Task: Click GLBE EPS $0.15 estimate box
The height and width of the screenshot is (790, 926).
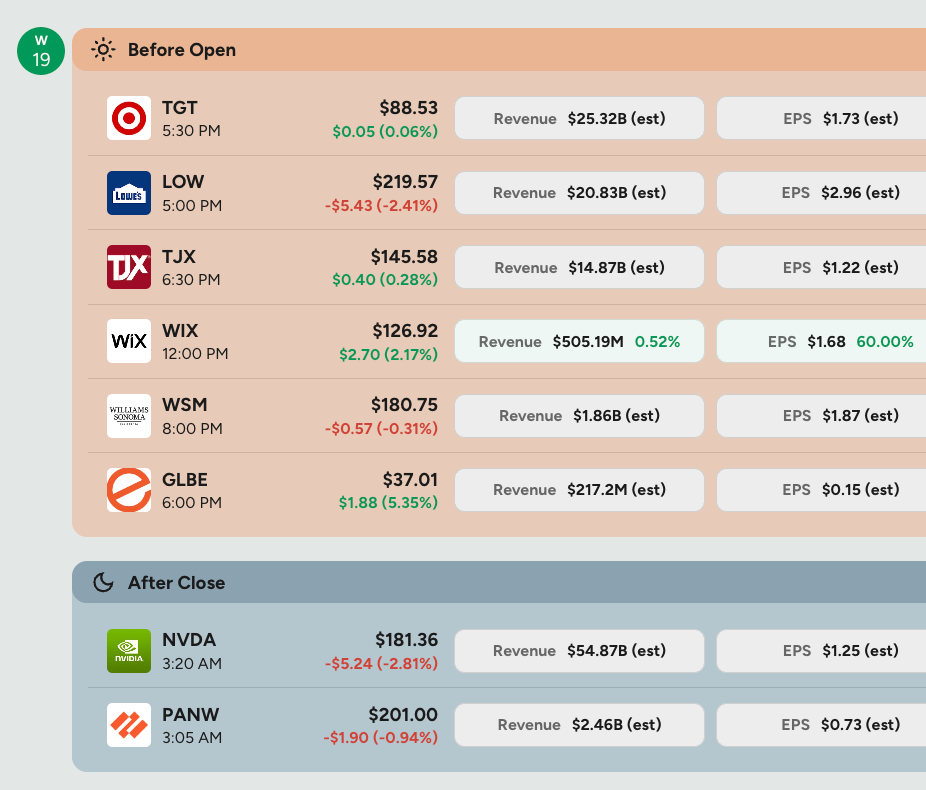Action: pos(821,489)
